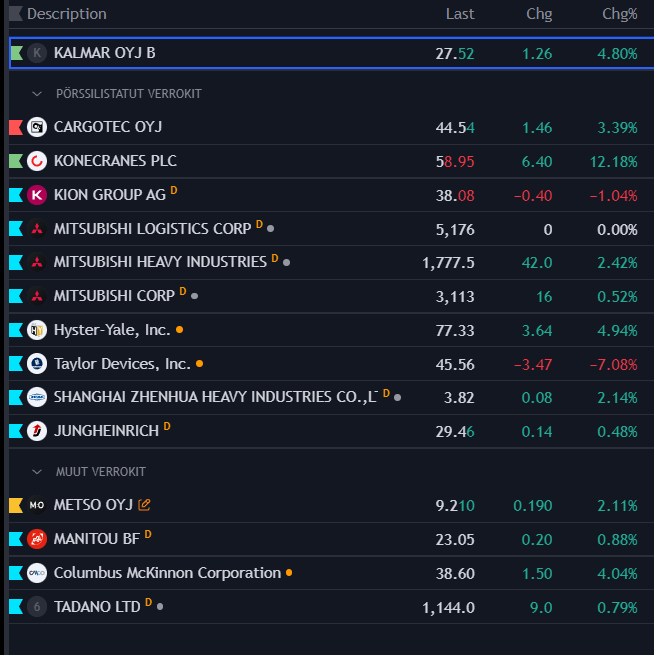The height and width of the screenshot is (655, 654).
Task: Click the Manitou BF logo icon
Action: 37,539
